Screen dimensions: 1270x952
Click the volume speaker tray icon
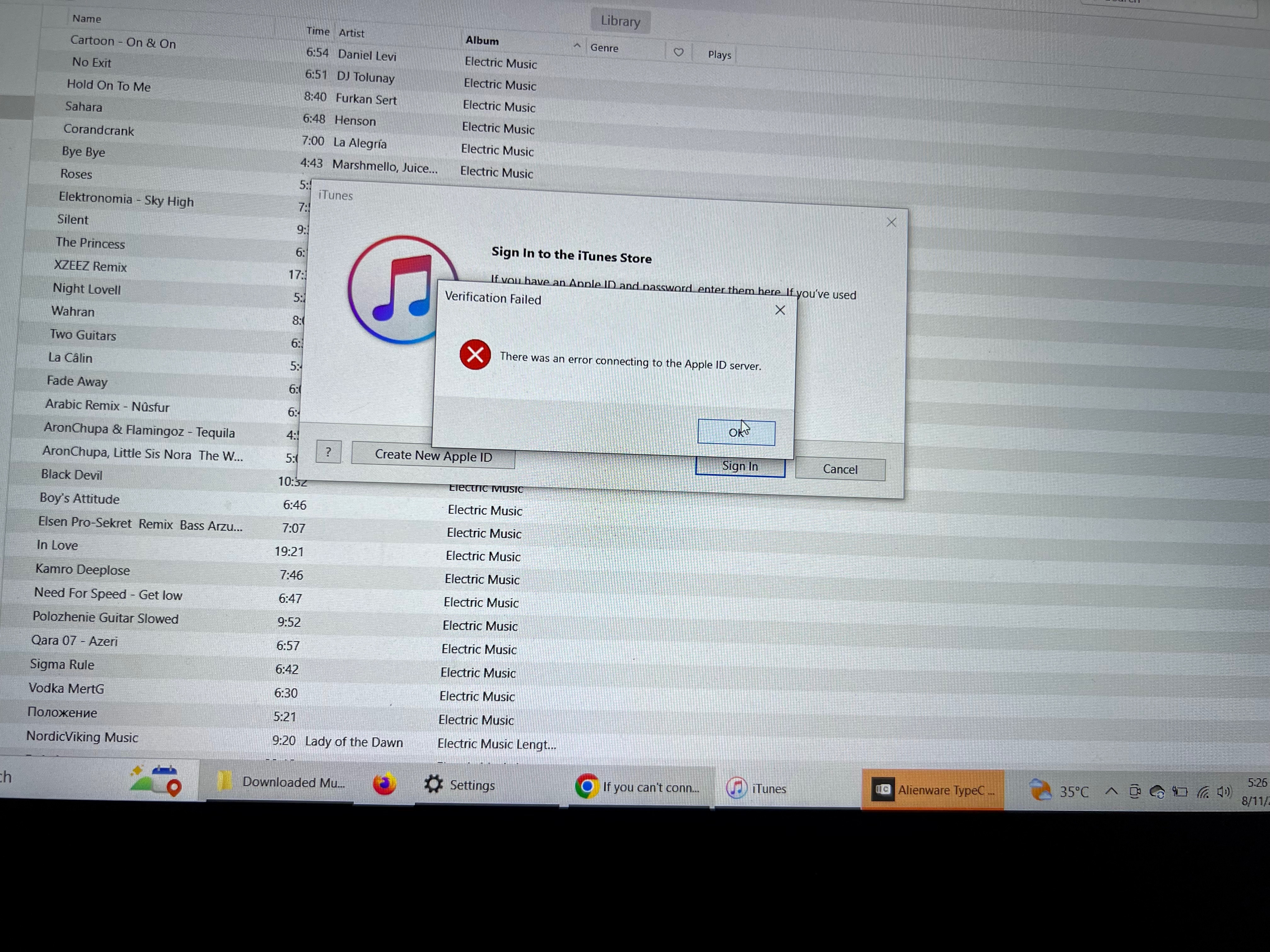[x=1223, y=792]
